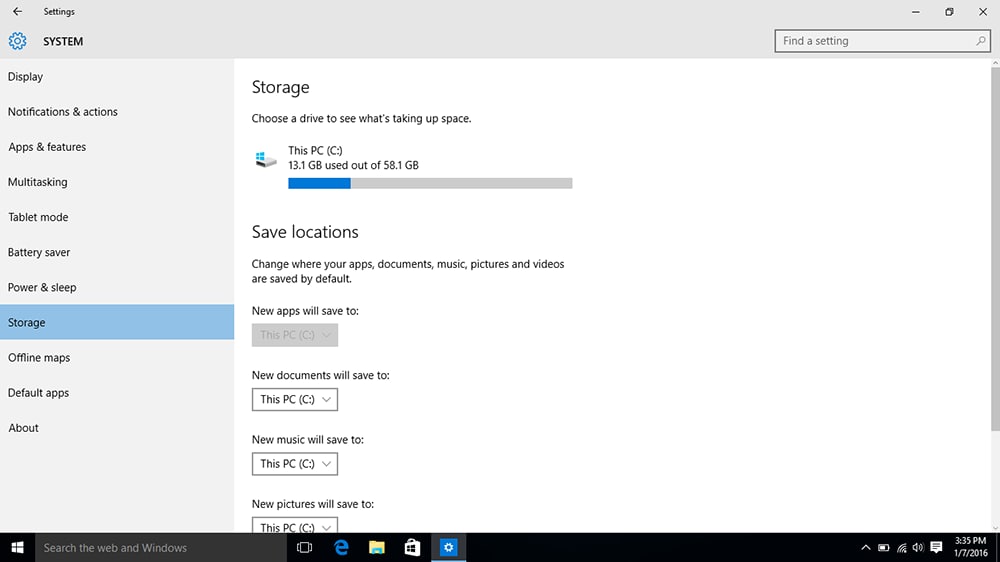Click the vertical scrollbar of Storage page
The height and width of the screenshot is (562, 1000).
pos(995,249)
